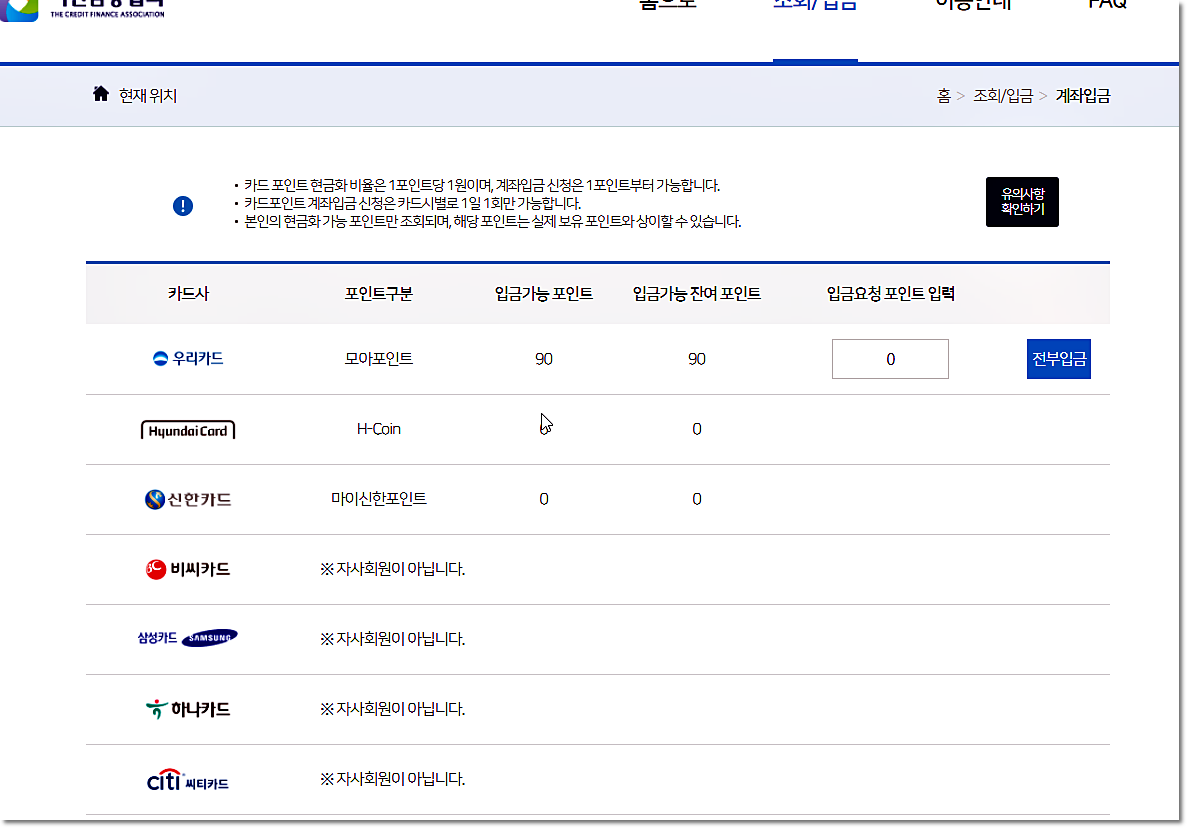Screen dimensions: 1187x828
Task: Click the 마이신한포인트 cell
Action: click(379, 499)
